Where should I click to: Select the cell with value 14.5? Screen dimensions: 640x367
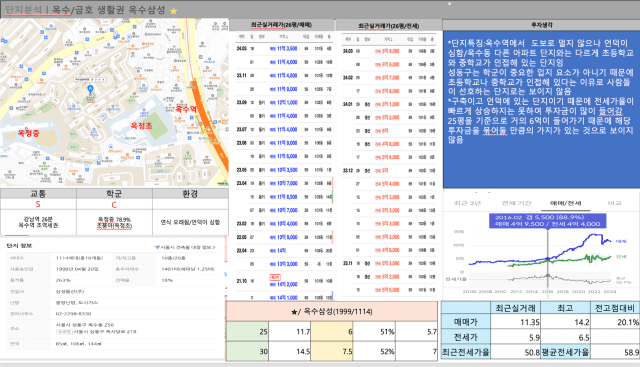[x=290, y=351]
